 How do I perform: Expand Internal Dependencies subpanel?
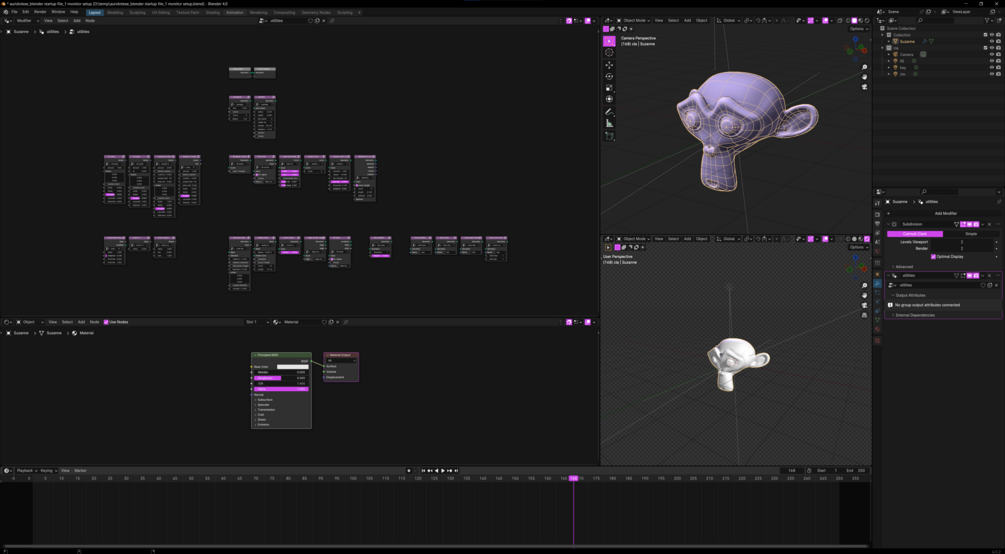[x=913, y=315]
